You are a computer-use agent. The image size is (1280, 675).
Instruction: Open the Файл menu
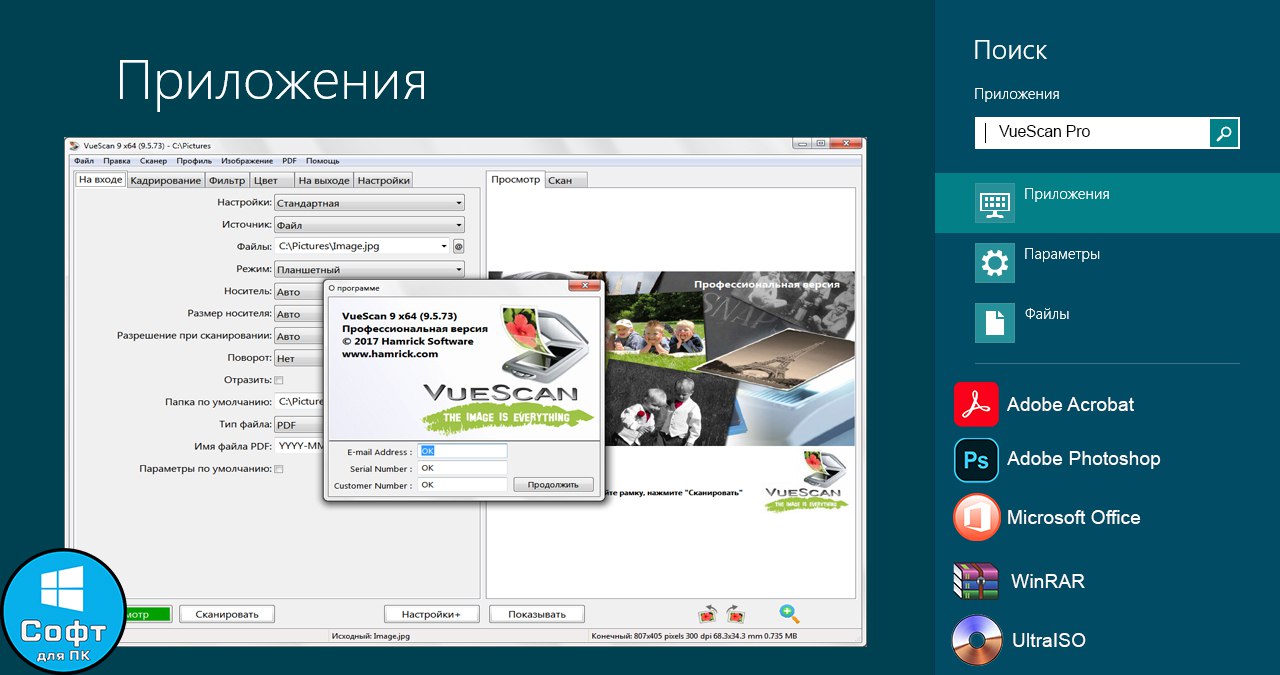coord(83,160)
